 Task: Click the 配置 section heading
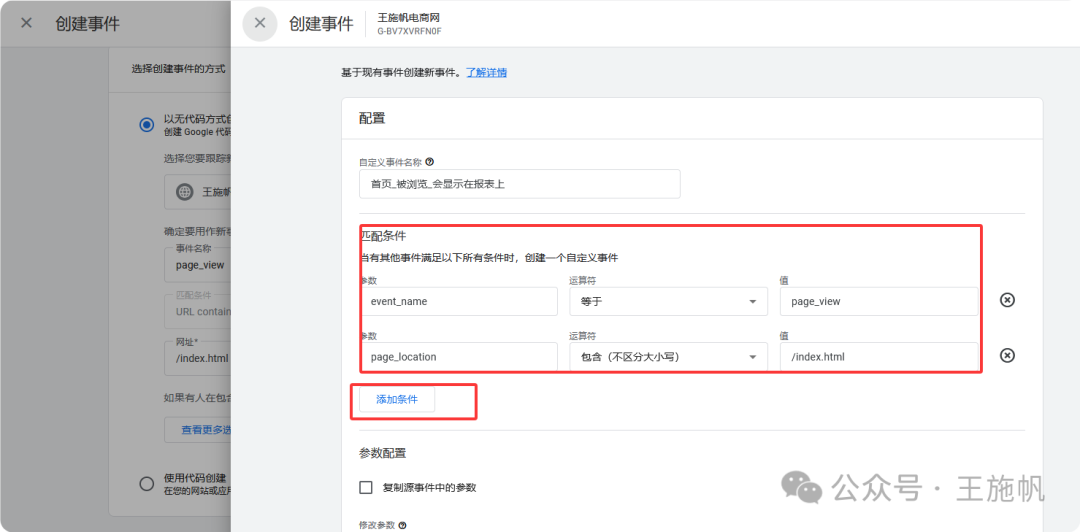coord(372,119)
